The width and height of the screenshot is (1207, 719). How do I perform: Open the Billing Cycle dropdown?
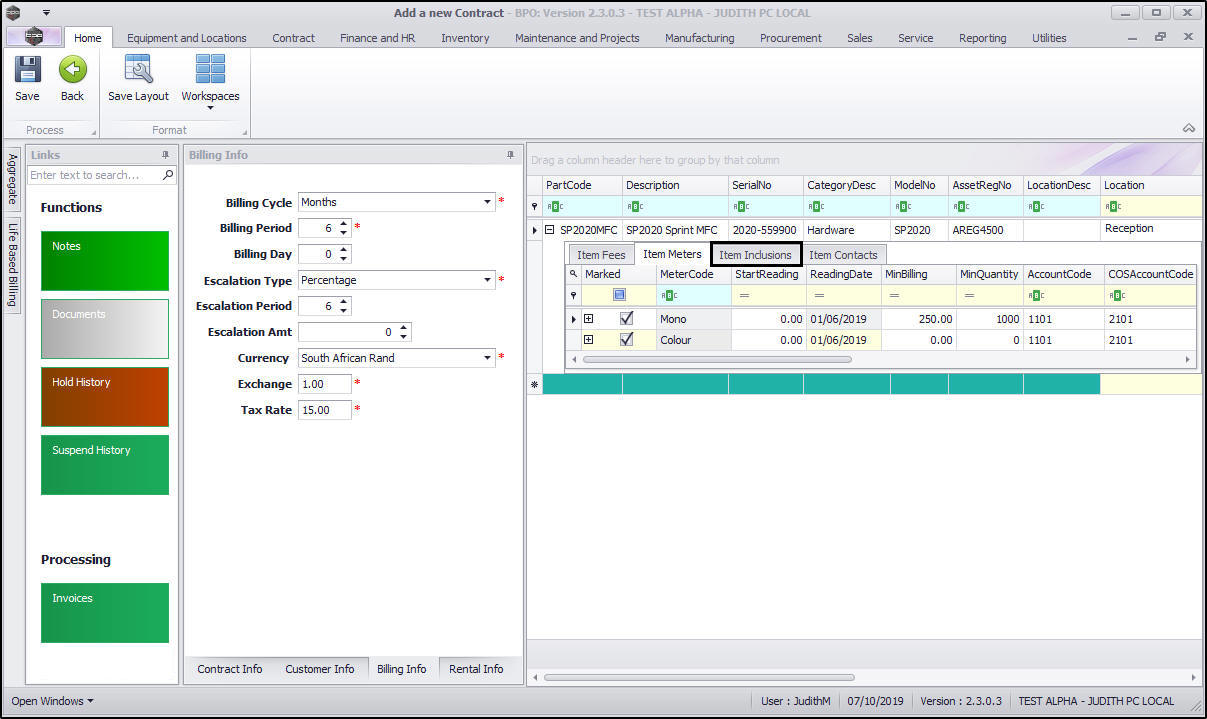click(x=487, y=202)
